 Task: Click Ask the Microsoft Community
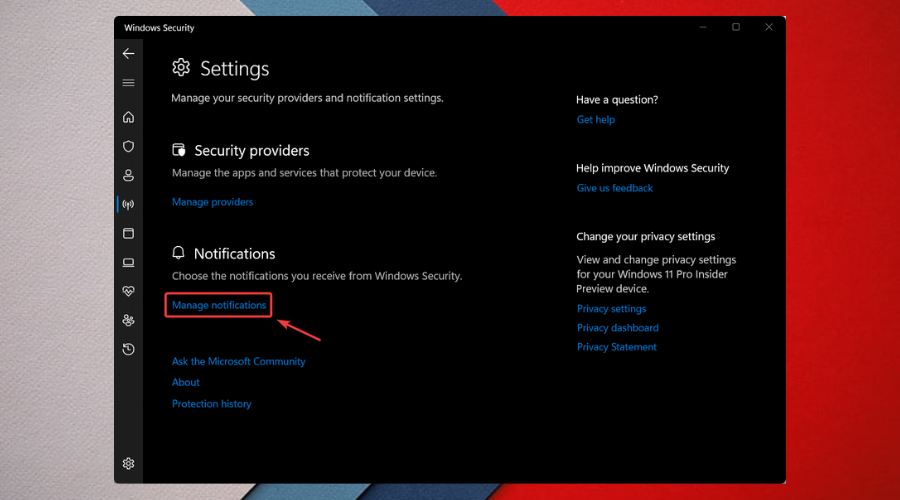point(238,362)
